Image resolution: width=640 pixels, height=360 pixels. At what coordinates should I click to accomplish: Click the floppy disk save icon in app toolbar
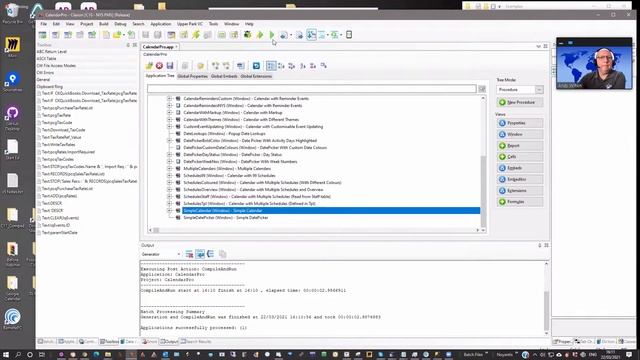(170, 66)
